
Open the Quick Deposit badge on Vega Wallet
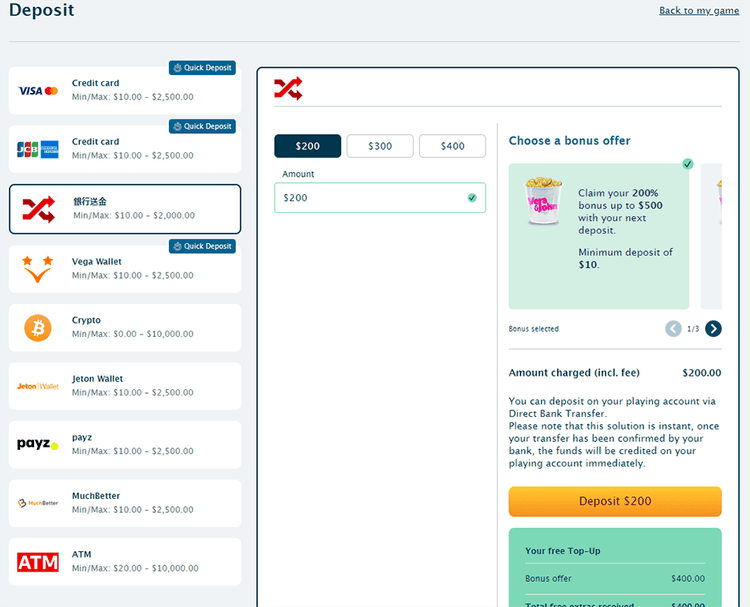(202, 246)
